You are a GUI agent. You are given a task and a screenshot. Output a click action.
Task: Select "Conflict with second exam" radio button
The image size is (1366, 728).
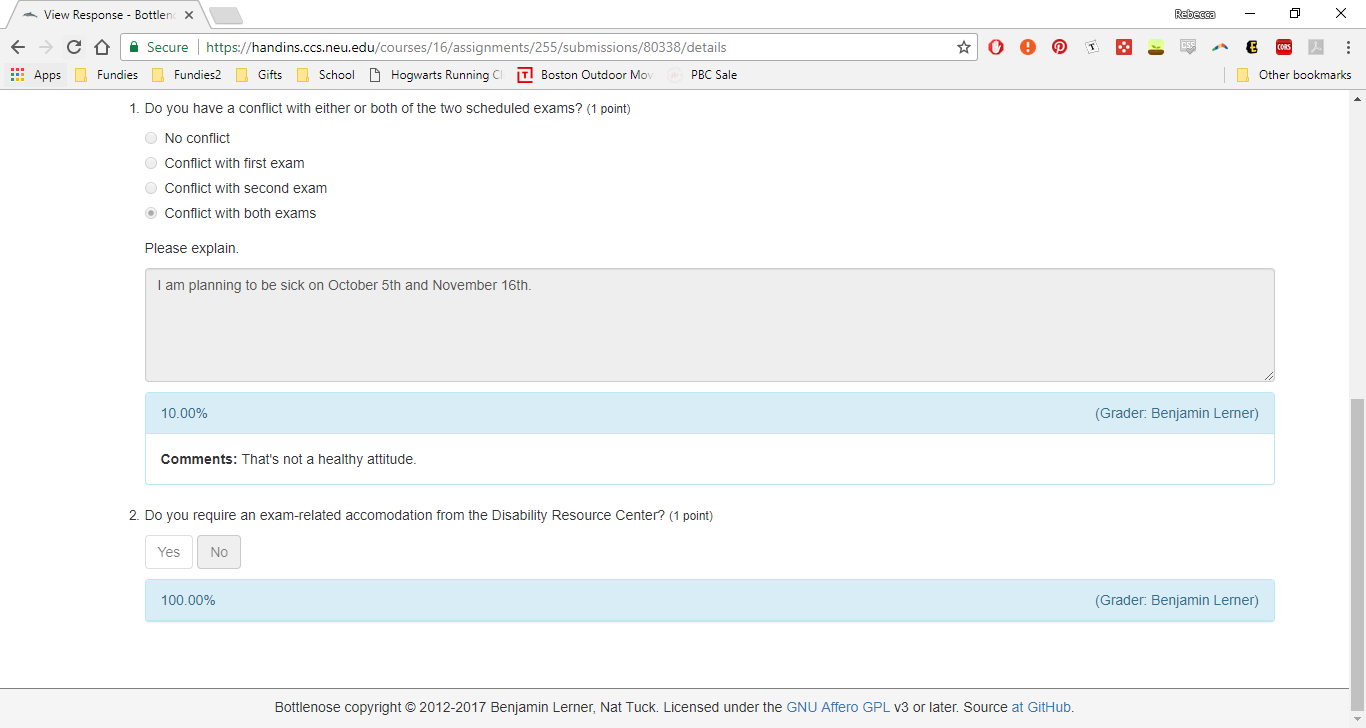(151, 188)
